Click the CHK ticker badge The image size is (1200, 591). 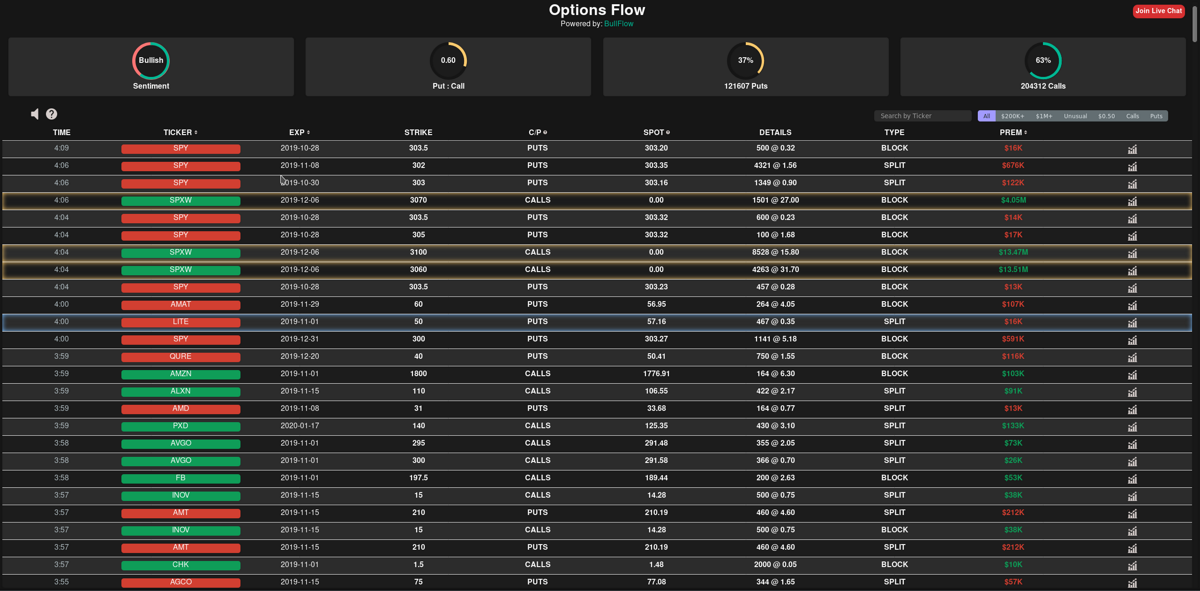(x=181, y=565)
